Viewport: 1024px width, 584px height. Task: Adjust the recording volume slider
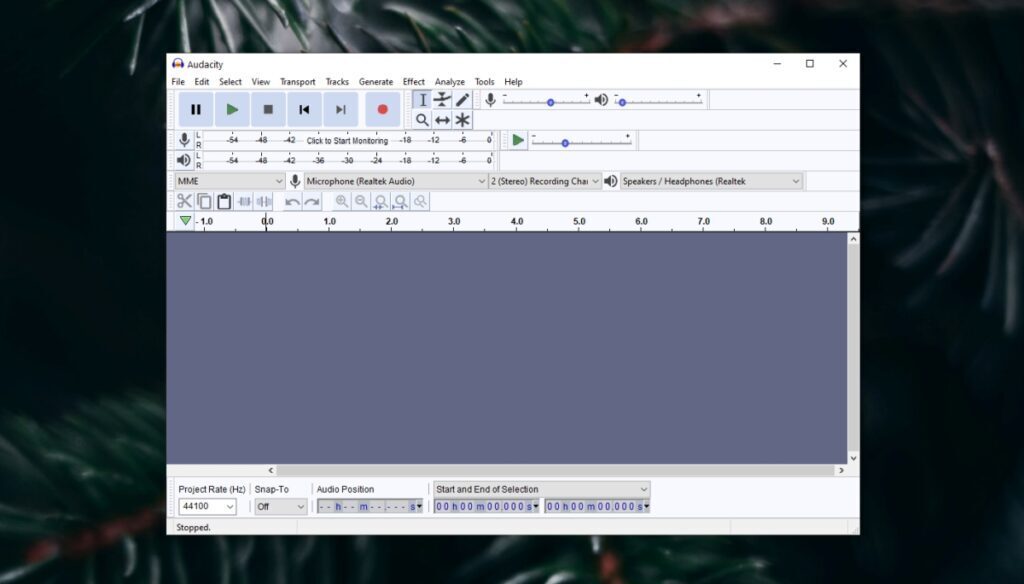pyautogui.click(x=552, y=99)
